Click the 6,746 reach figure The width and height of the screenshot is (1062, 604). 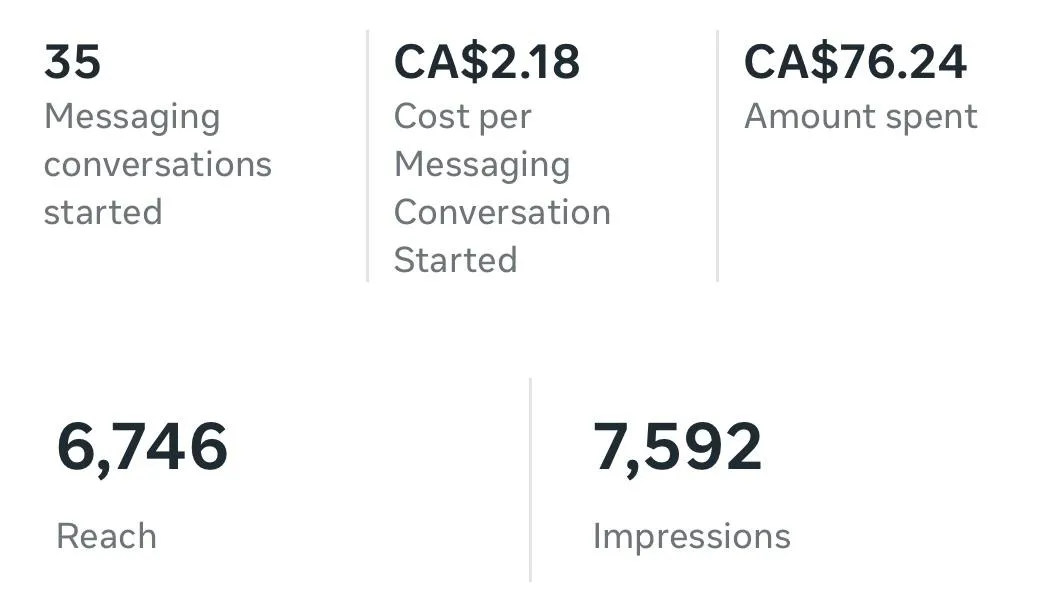(142, 447)
